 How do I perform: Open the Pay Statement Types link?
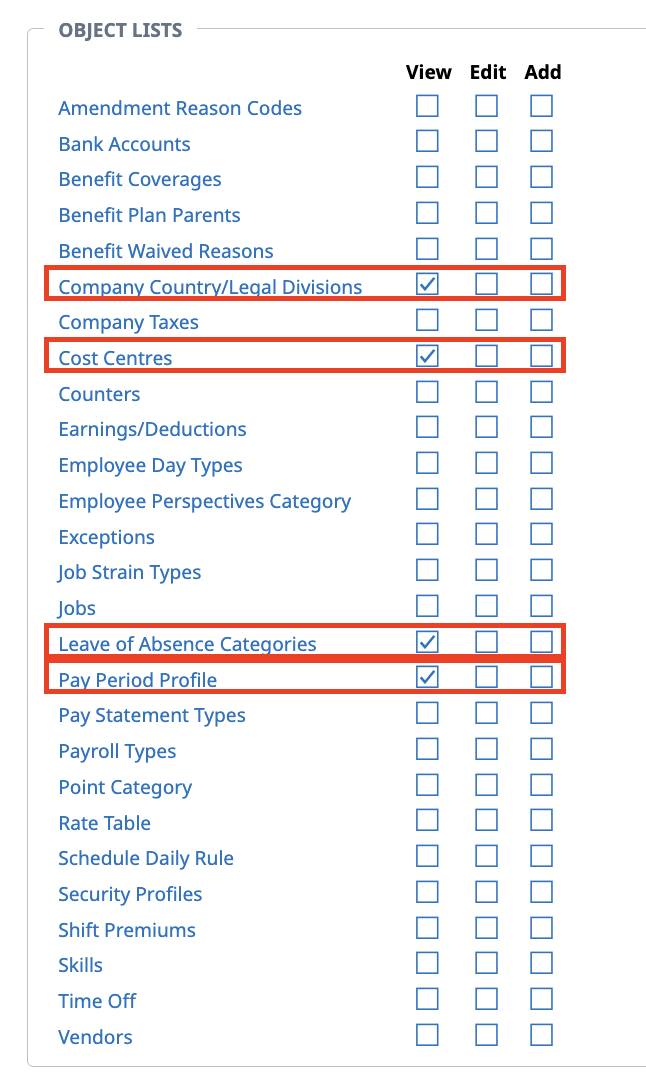(151, 716)
